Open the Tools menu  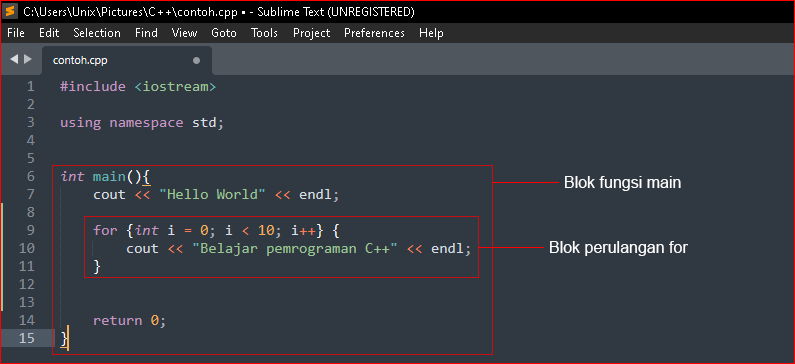coord(264,33)
